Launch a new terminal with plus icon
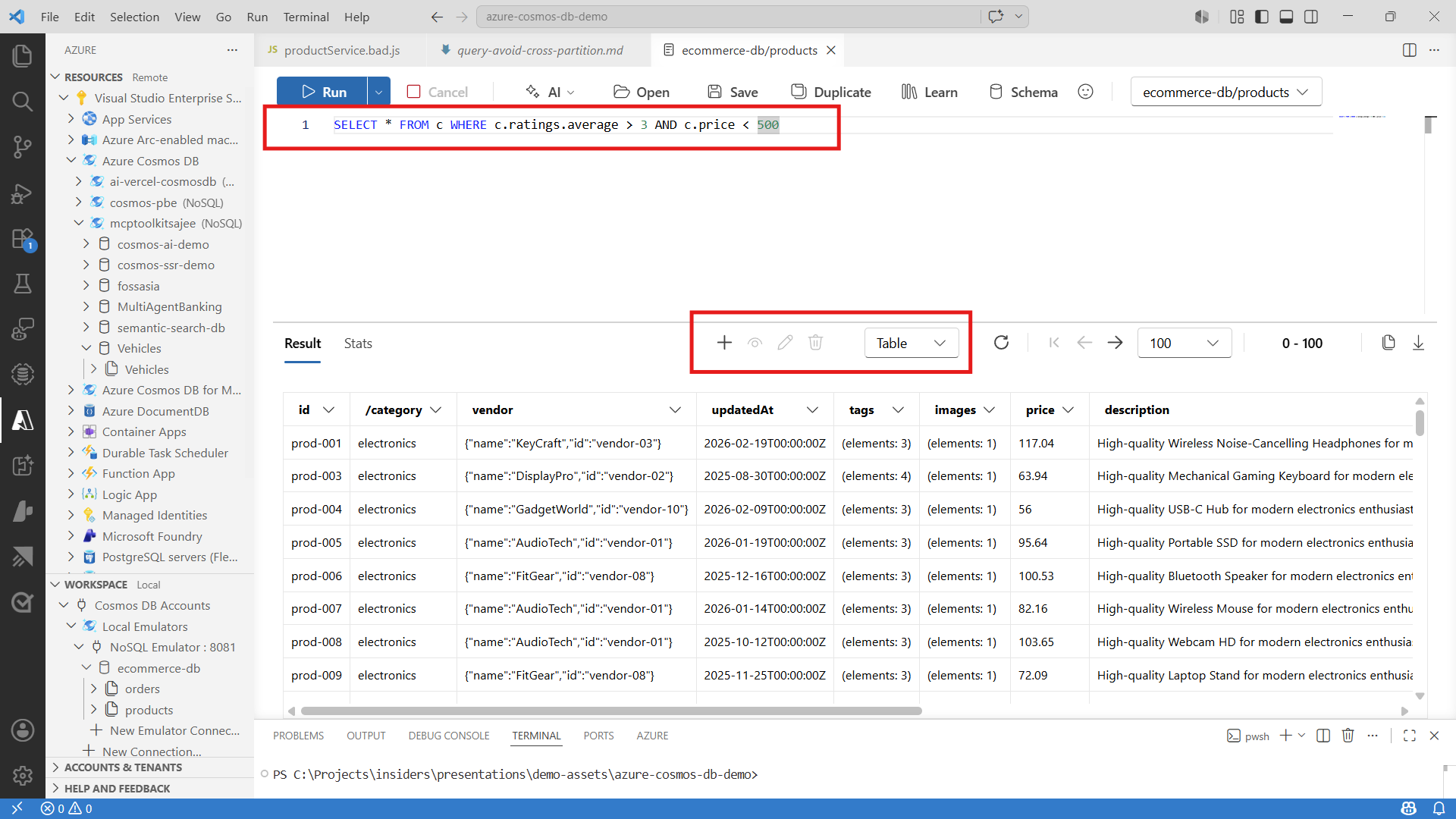This screenshot has height=819, width=1456. pos(1285,736)
